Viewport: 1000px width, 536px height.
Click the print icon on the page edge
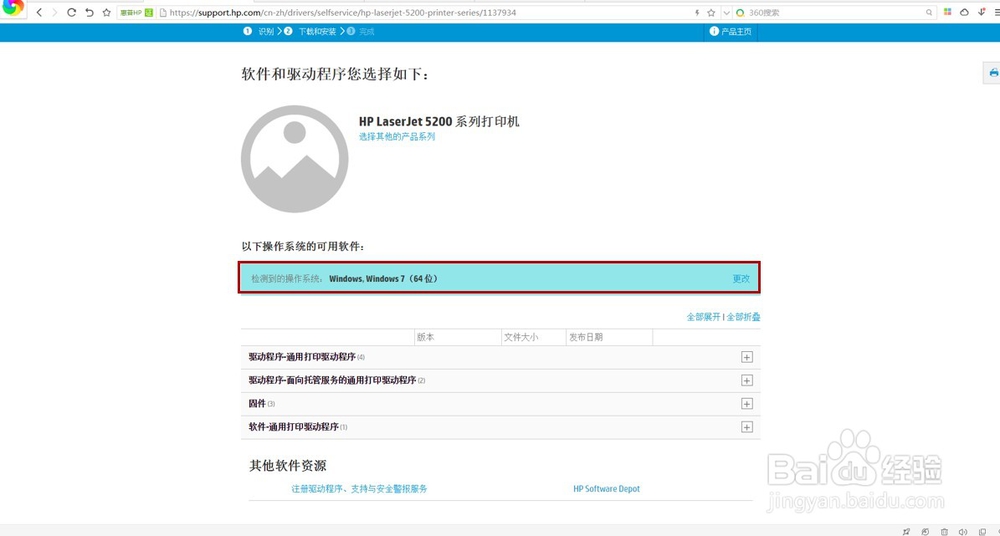(x=994, y=73)
